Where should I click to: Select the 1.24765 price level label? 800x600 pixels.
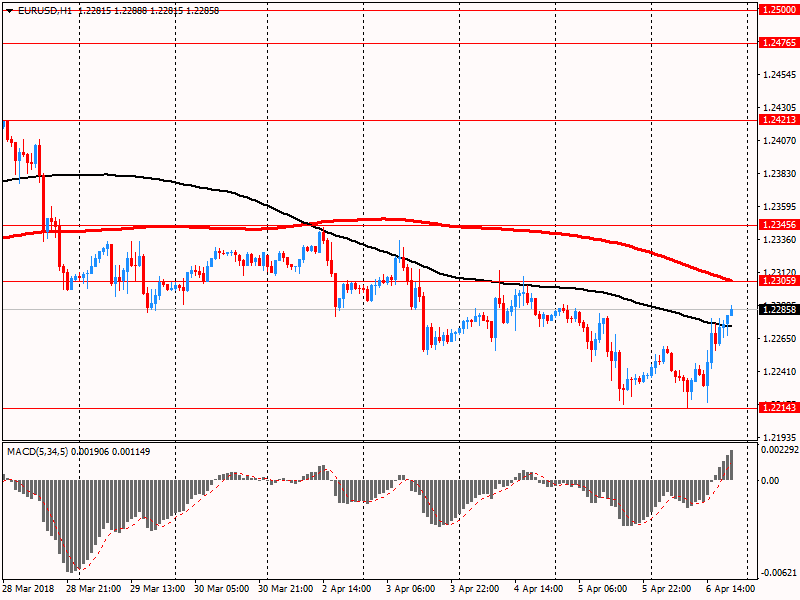click(x=779, y=43)
